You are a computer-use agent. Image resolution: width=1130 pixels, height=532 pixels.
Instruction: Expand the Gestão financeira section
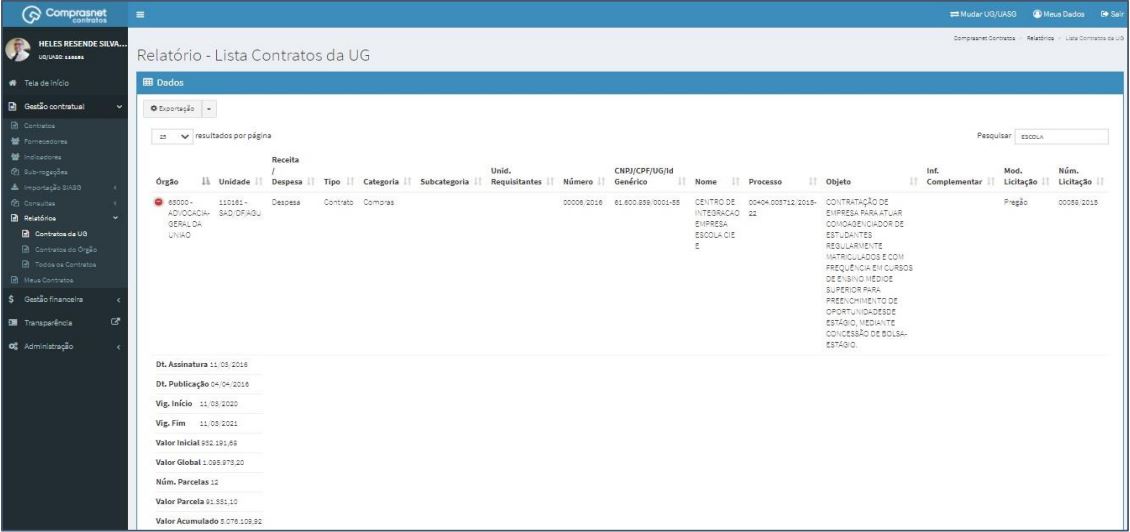point(64,299)
